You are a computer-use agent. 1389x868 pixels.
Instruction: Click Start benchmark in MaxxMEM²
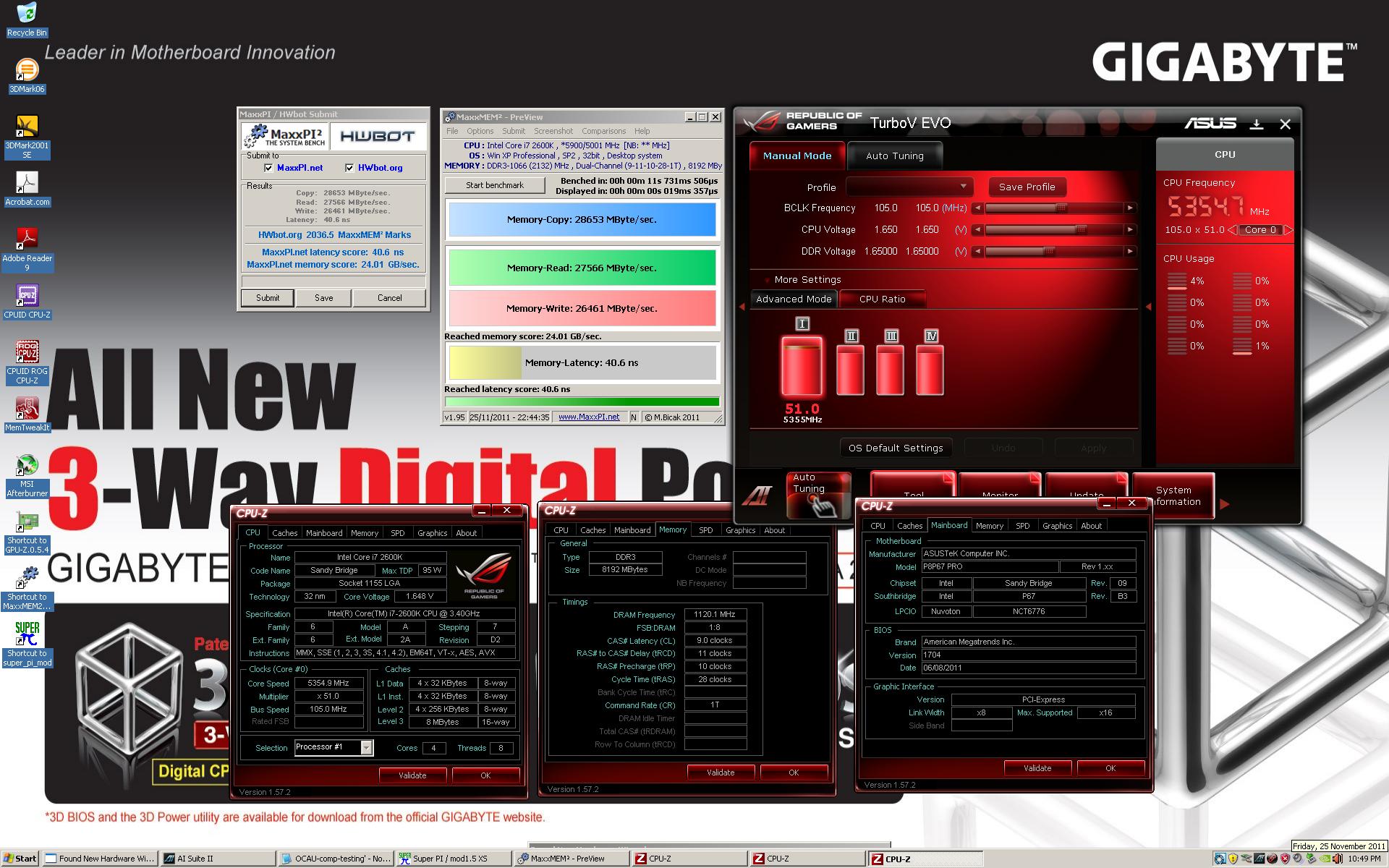(494, 185)
